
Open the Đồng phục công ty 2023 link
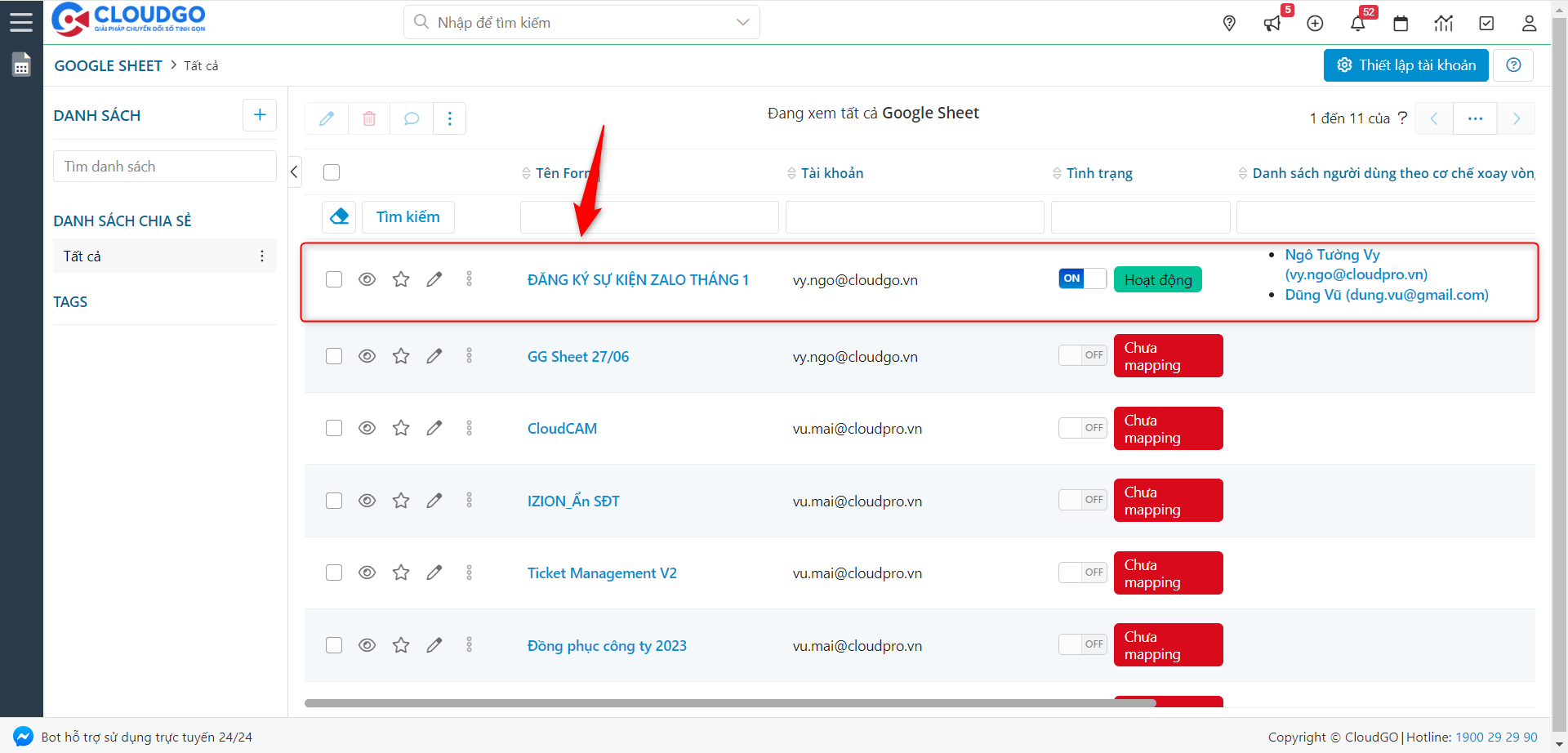point(607,646)
